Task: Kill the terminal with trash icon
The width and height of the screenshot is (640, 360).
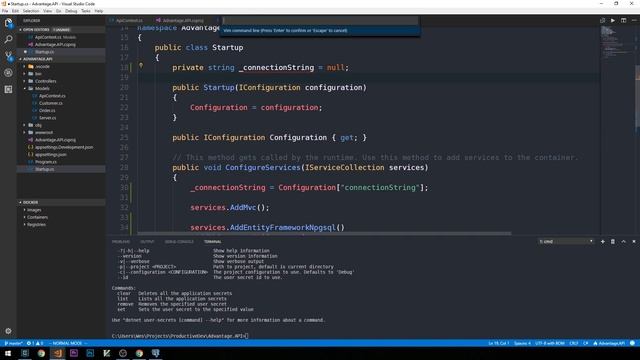Action: [x=613, y=242]
